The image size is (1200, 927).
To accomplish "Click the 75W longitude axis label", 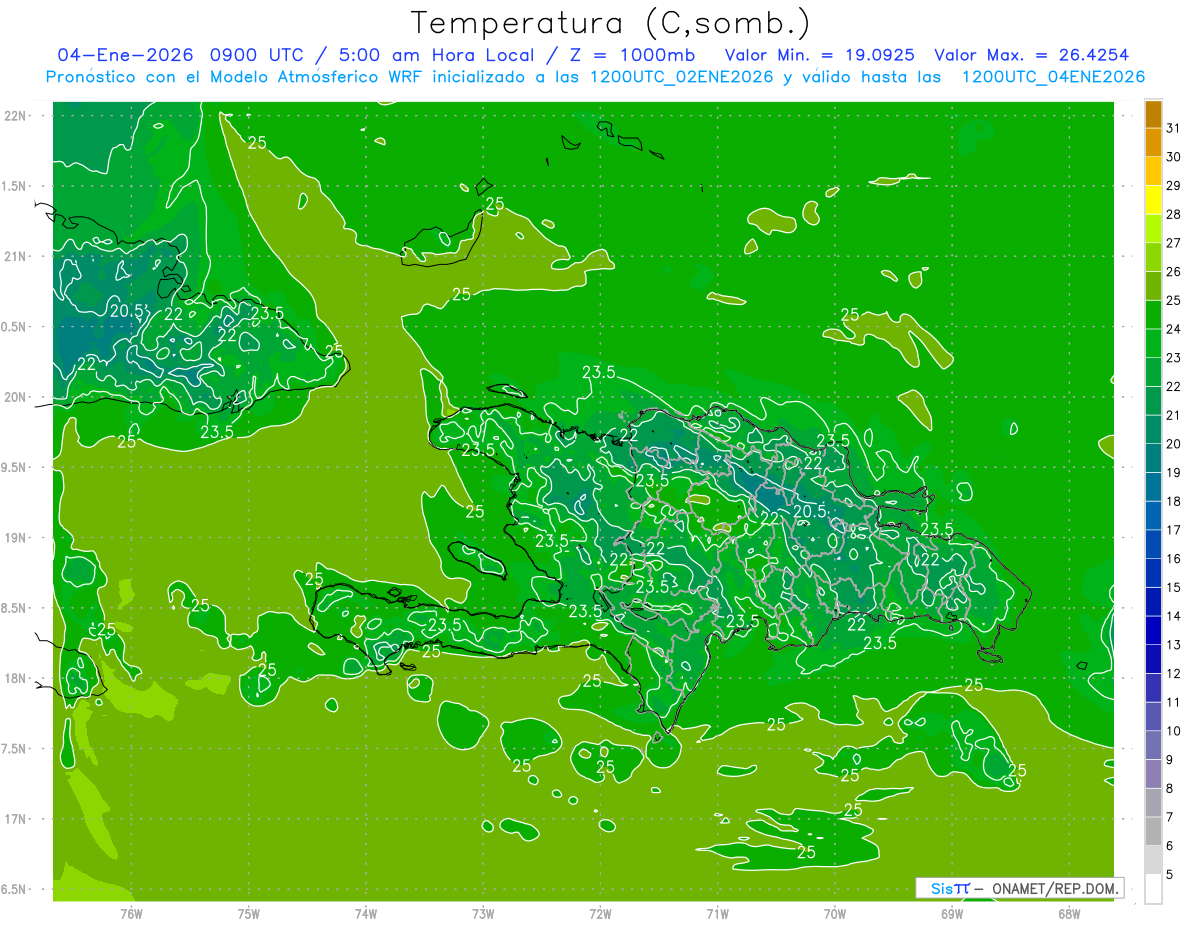I will click(249, 914).
